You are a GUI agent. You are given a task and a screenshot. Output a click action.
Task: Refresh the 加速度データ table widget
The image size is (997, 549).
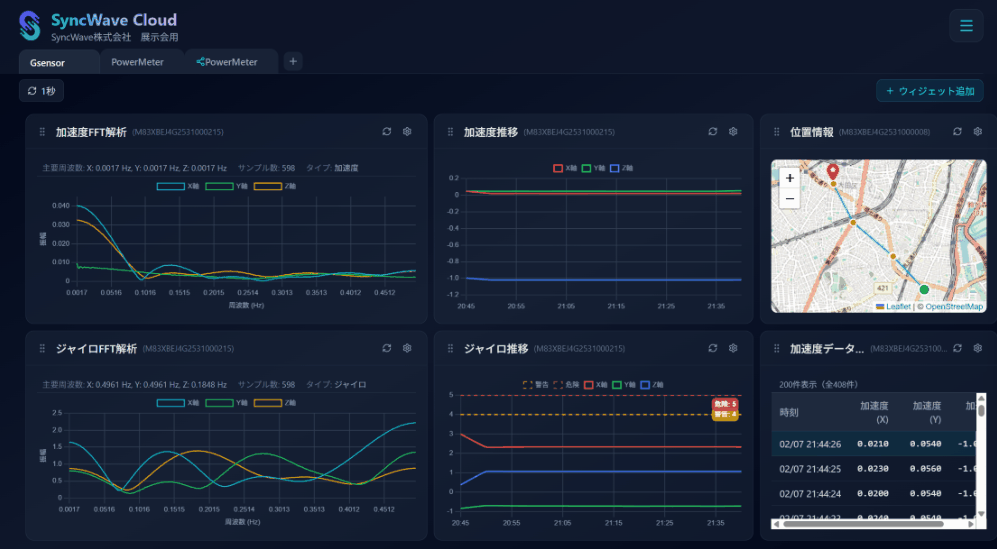click(957, 349)
